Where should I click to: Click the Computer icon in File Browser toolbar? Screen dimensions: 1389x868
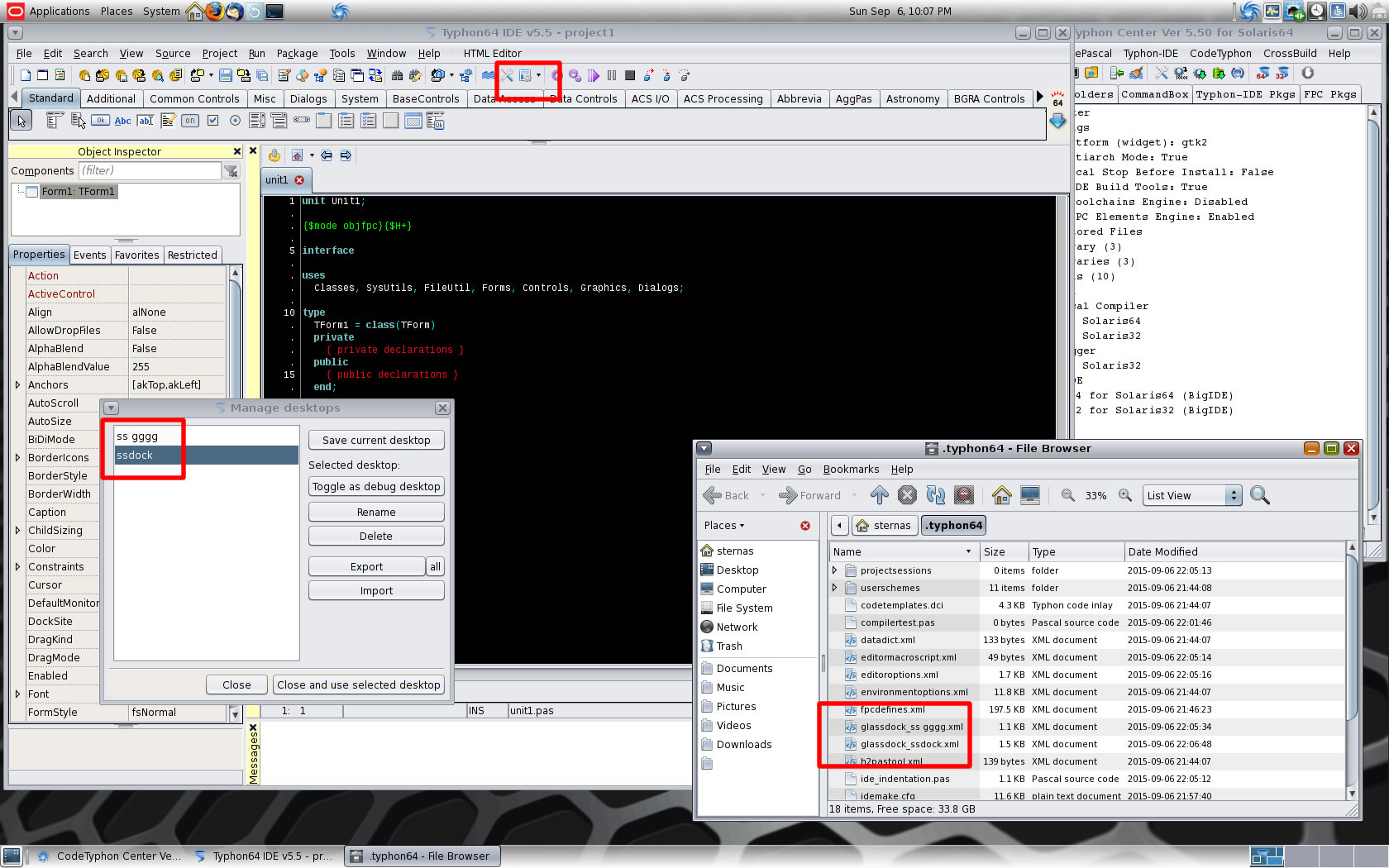1030,495
